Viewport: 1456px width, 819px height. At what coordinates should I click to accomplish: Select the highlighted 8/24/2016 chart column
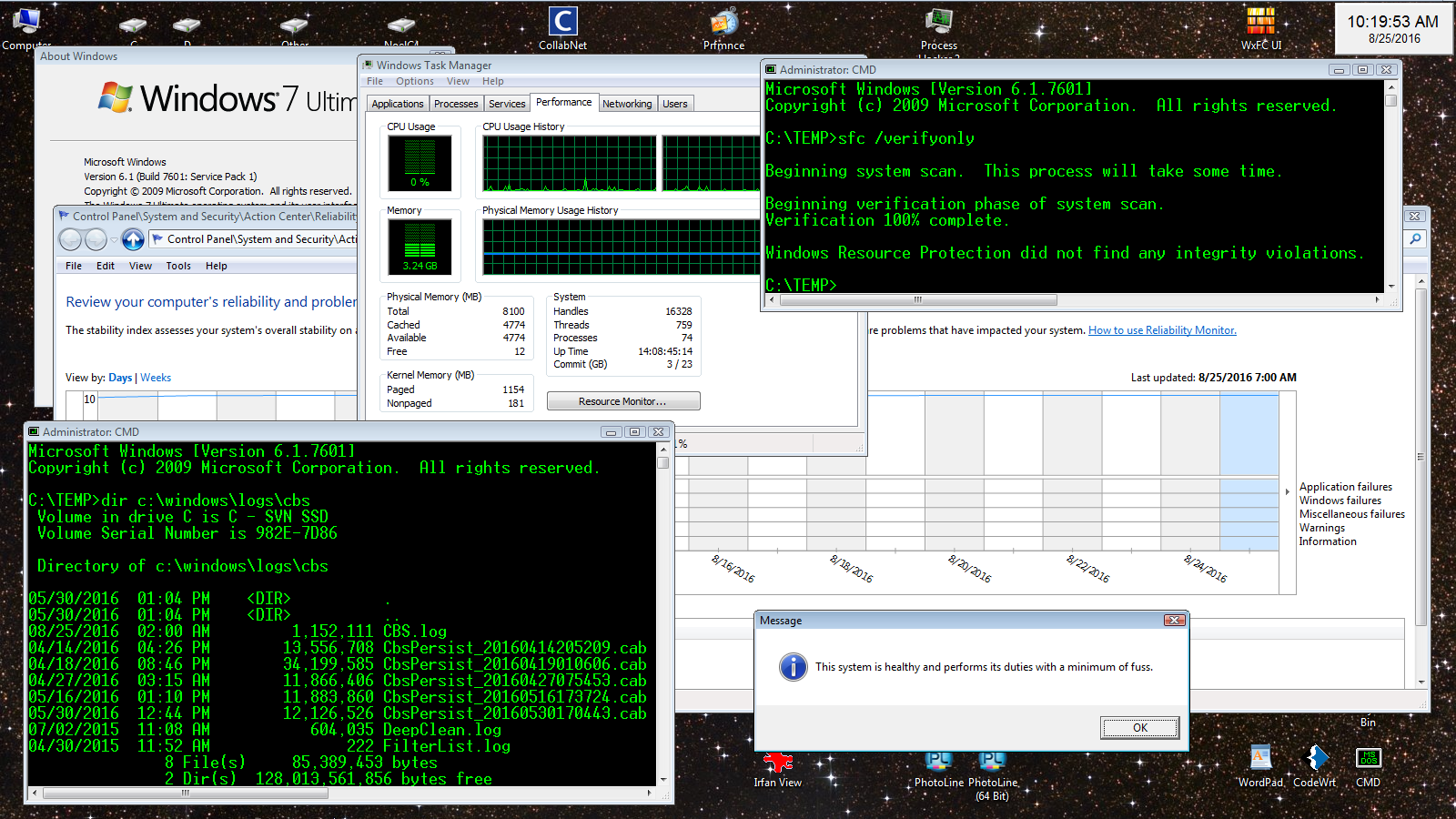click(1249, 471)
